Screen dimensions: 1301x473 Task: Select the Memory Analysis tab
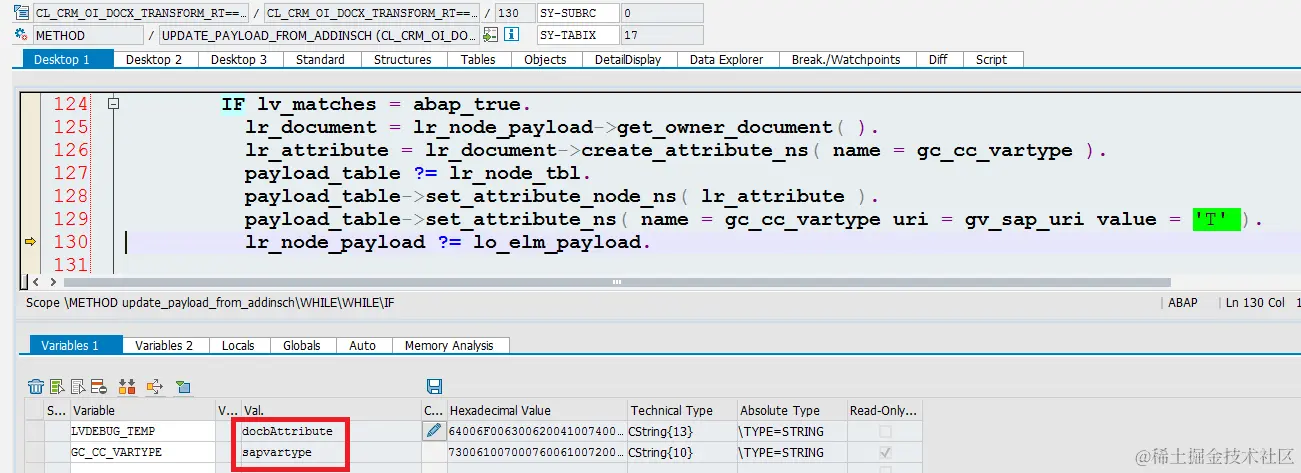click(449, 345)
